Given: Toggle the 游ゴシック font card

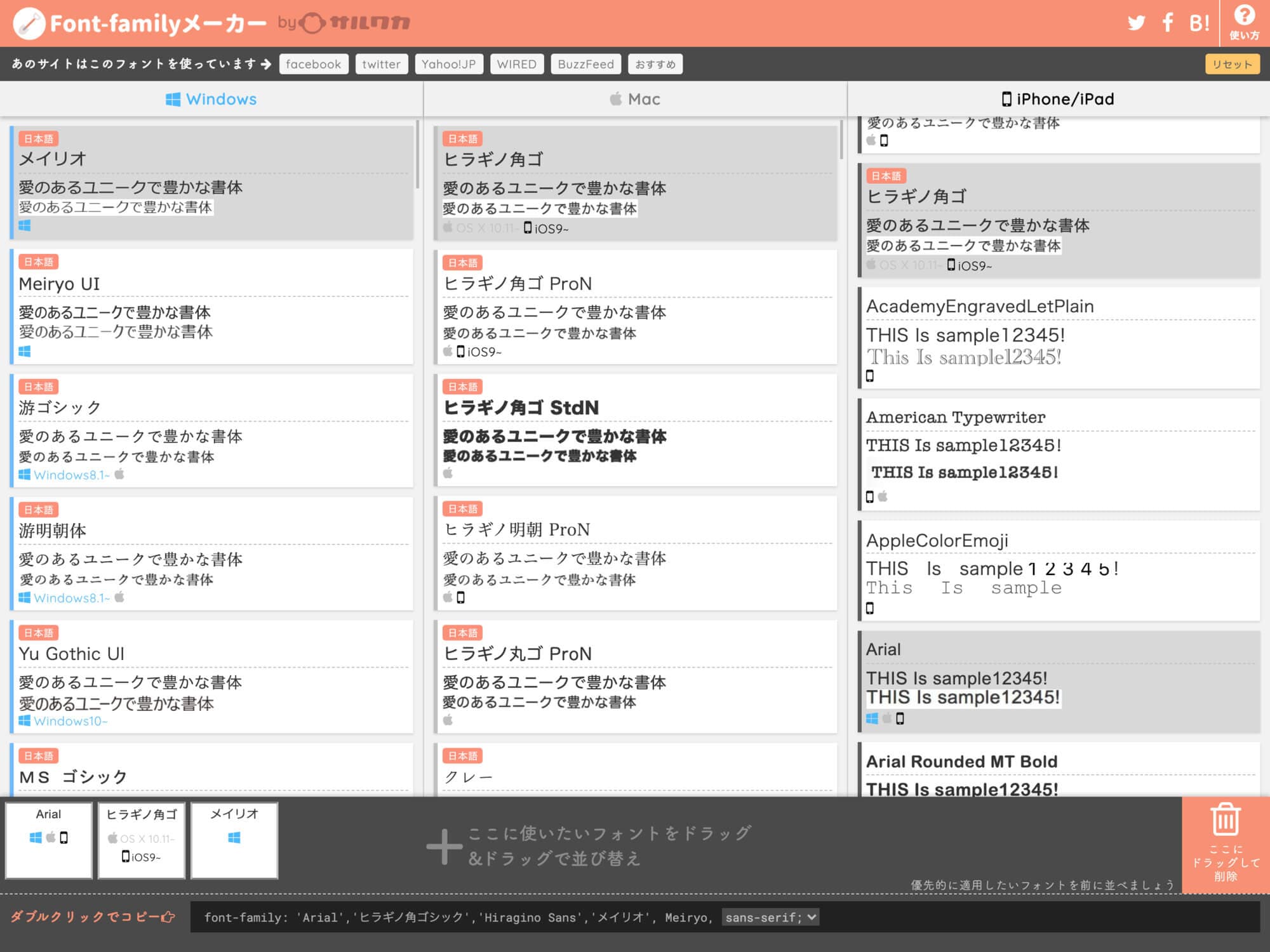Looking at the screenshot, I should click(212, 431).
